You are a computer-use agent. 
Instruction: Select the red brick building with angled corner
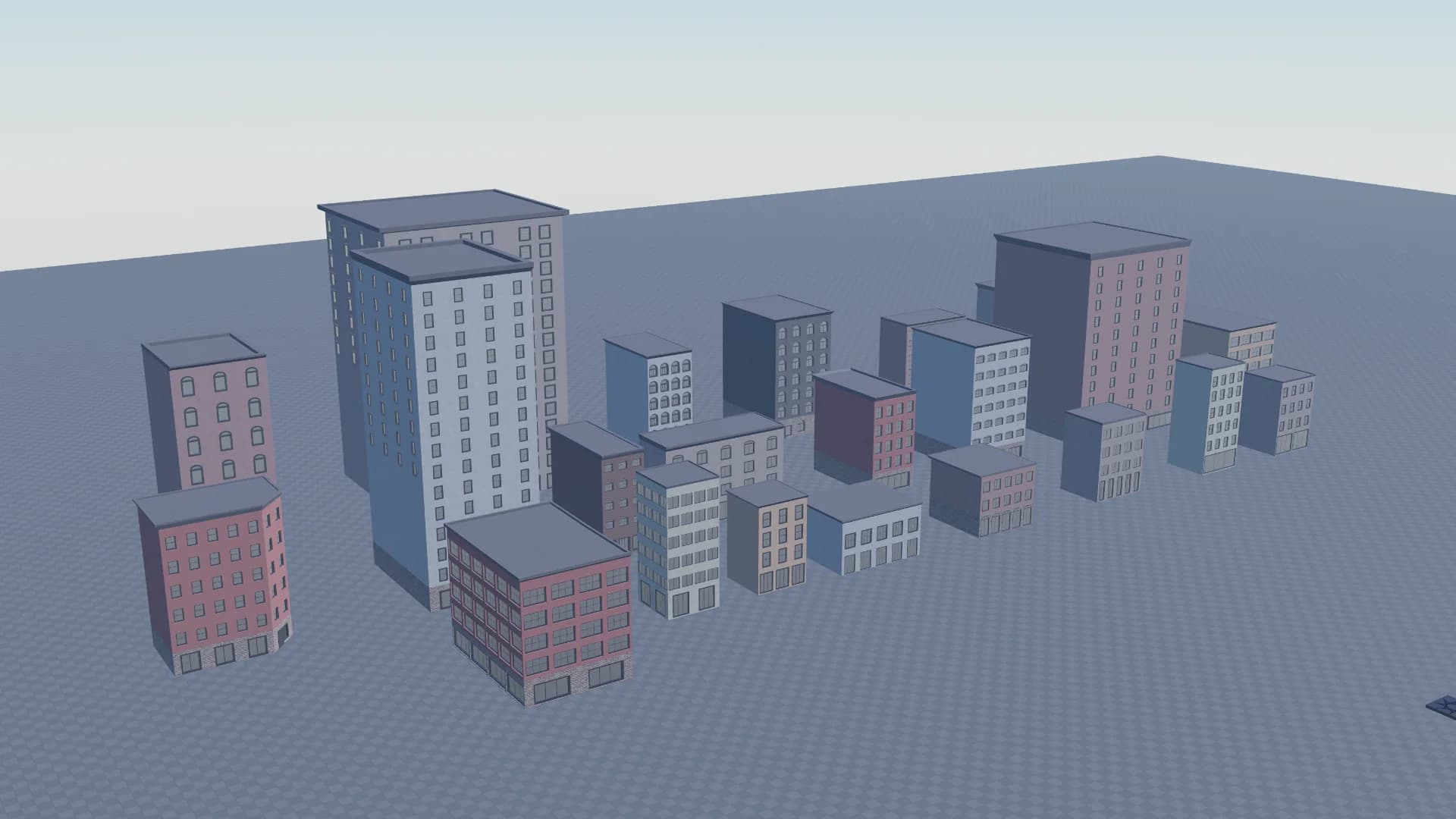(213, 576)
